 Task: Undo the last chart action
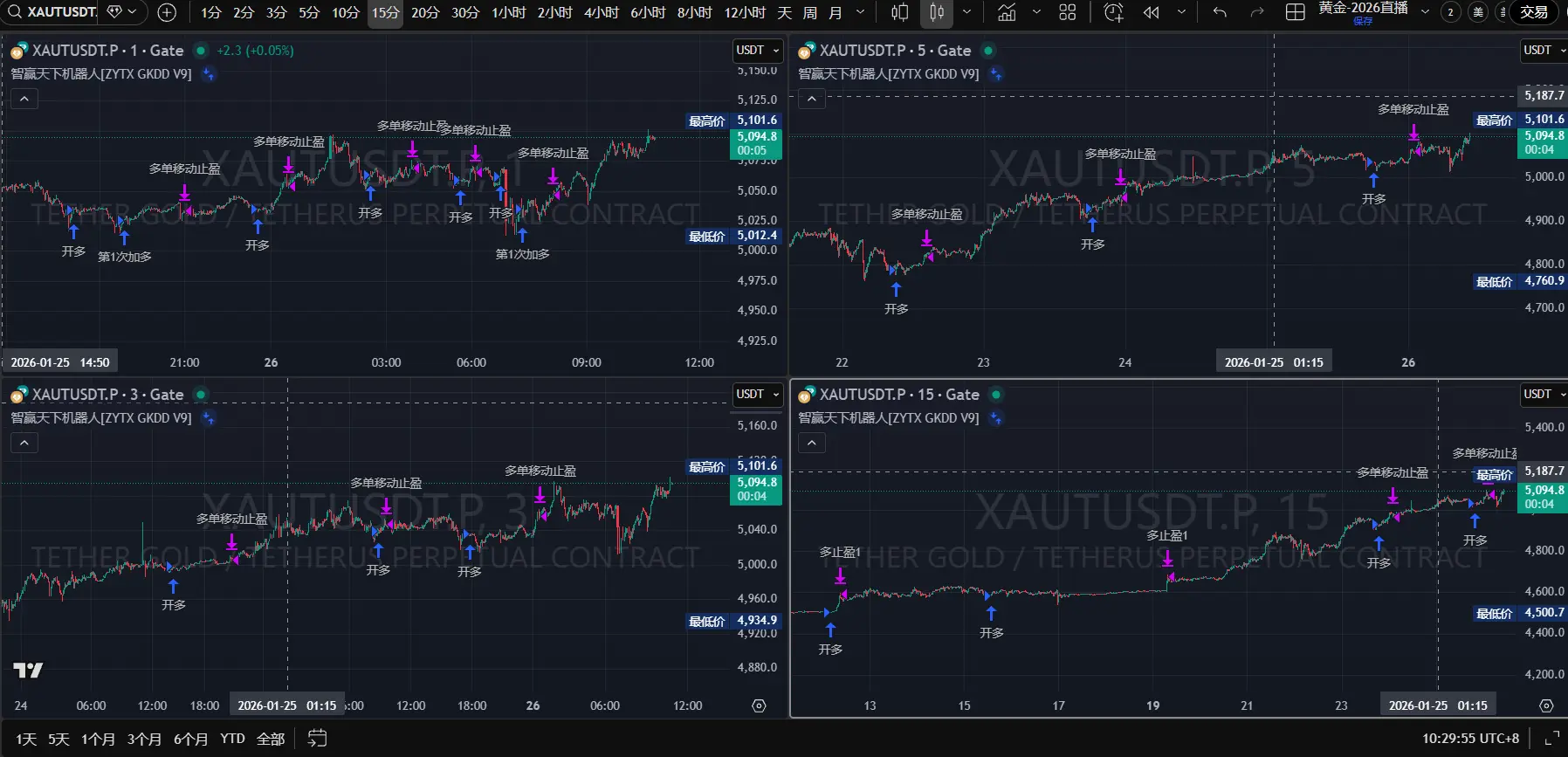[1220, 12]
